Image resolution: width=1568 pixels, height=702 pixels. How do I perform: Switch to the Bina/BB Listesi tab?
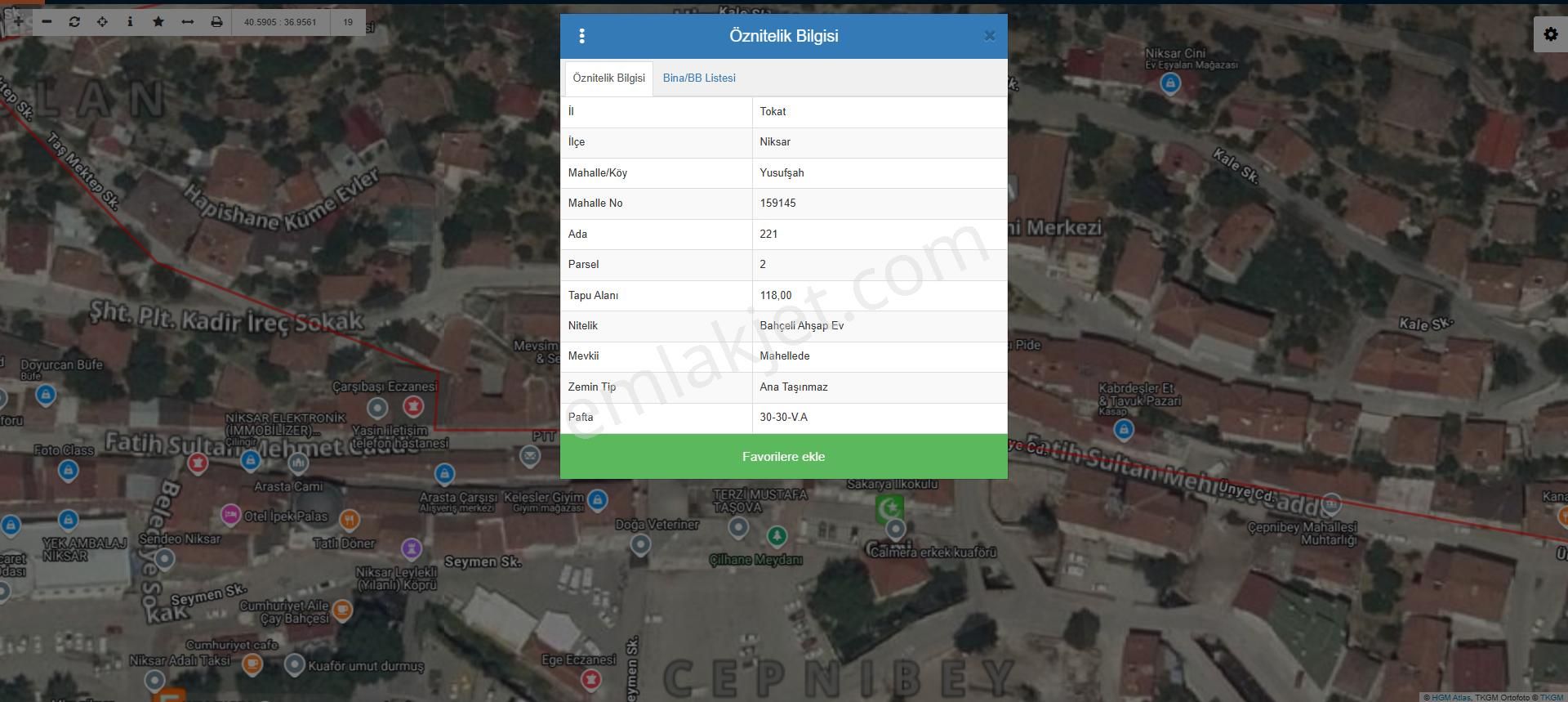(699, 78)
